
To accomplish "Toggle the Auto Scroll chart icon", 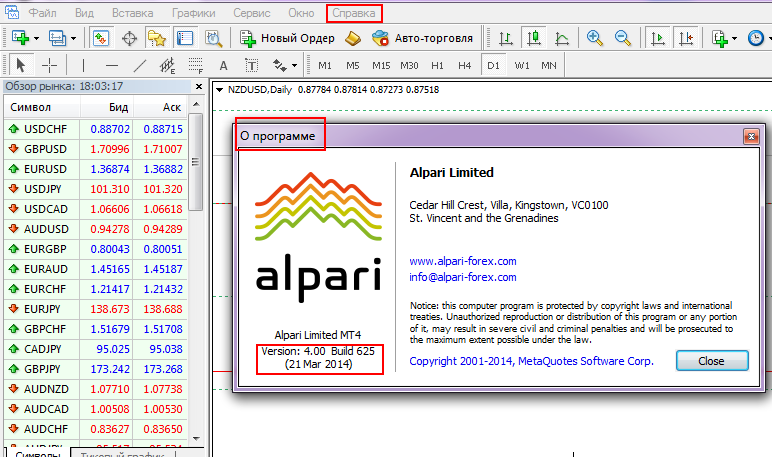I will (x=658, y=38).
